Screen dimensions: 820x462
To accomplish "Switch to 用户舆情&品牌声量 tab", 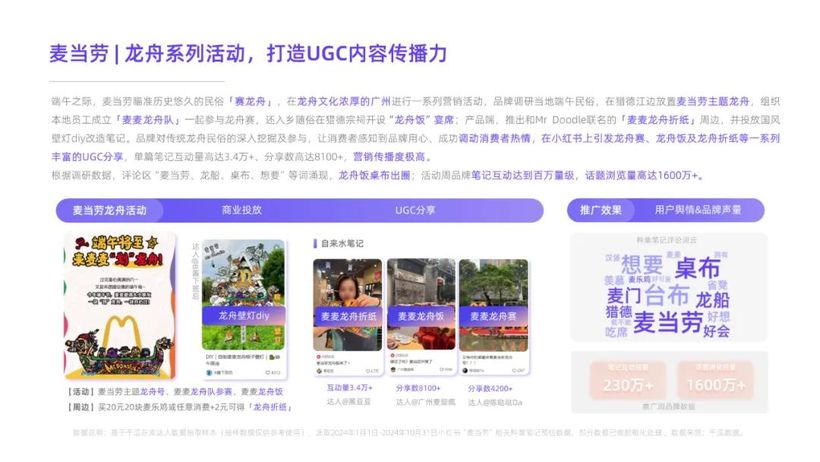I will pos(698,210).
